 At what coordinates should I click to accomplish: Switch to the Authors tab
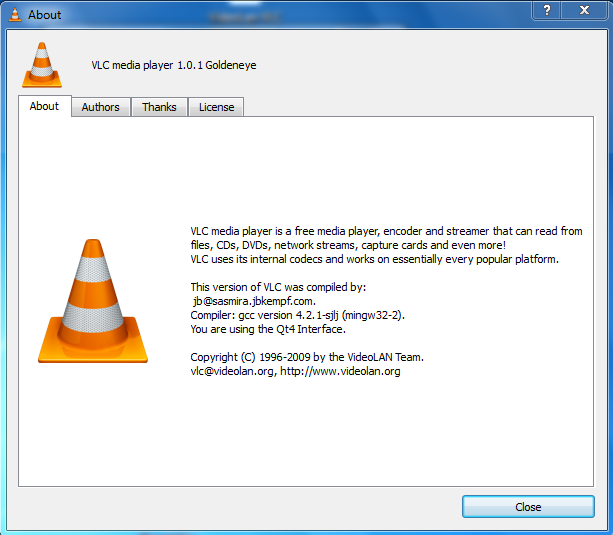(100, 107)
